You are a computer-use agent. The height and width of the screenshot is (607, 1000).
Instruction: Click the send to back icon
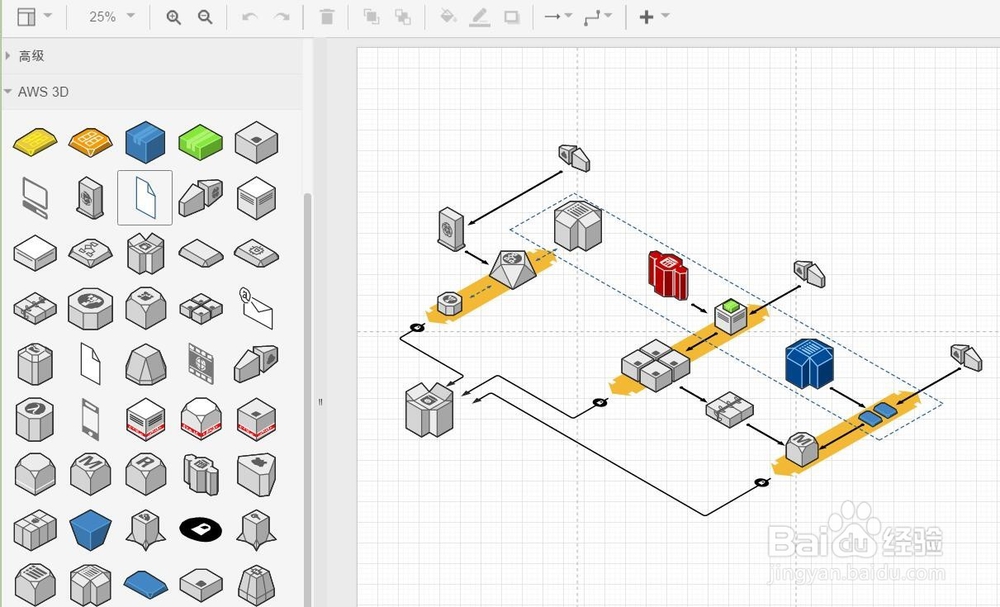402,17
